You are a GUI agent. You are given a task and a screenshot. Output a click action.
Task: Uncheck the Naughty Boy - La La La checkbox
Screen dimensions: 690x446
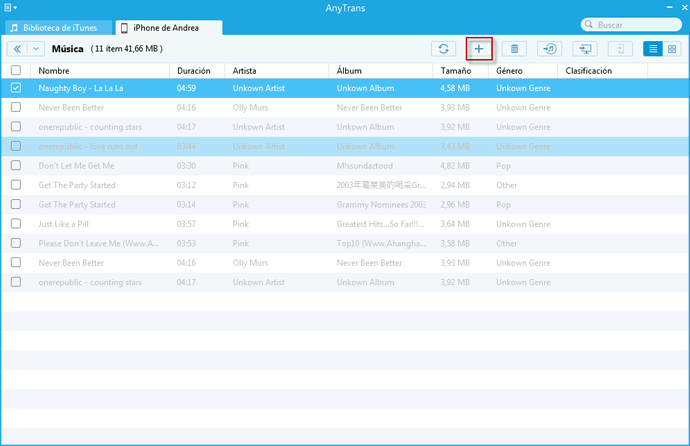pyautogui.click(x=16, y=88)
